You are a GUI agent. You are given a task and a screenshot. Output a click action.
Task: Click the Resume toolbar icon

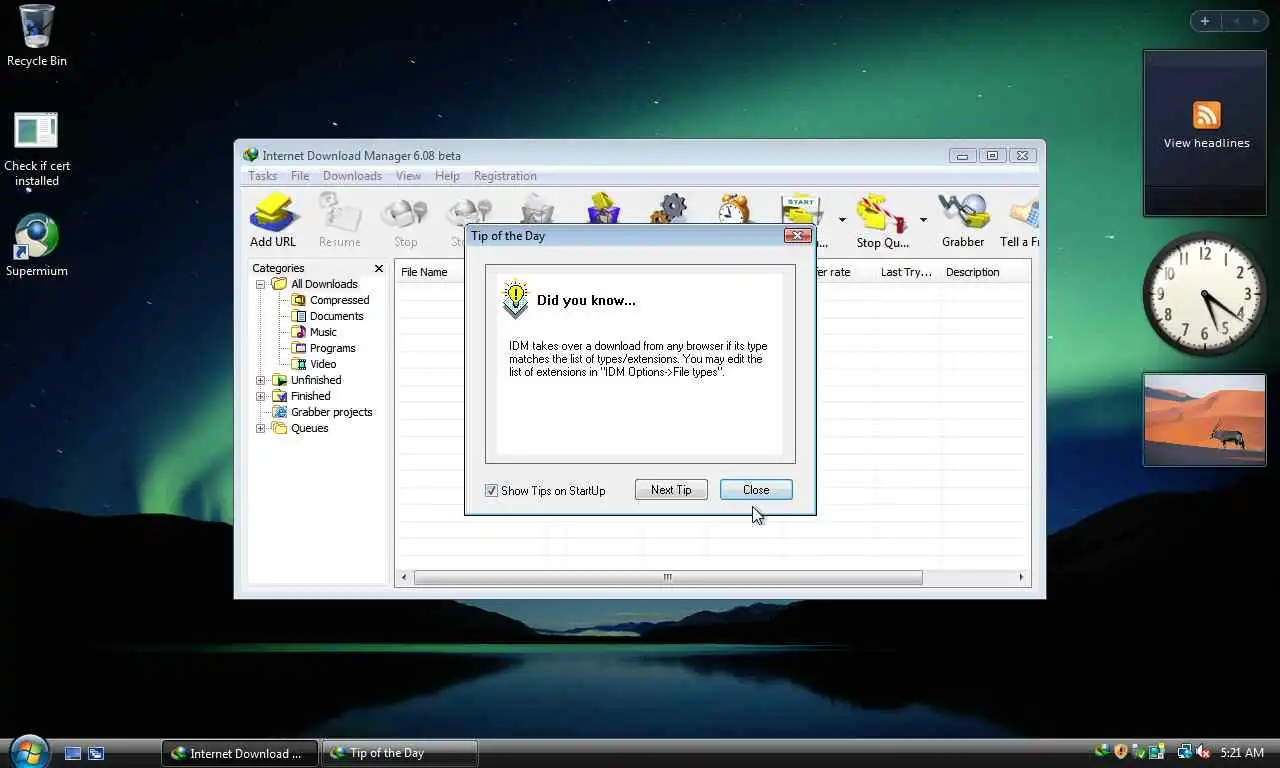[x=339, y=220]
